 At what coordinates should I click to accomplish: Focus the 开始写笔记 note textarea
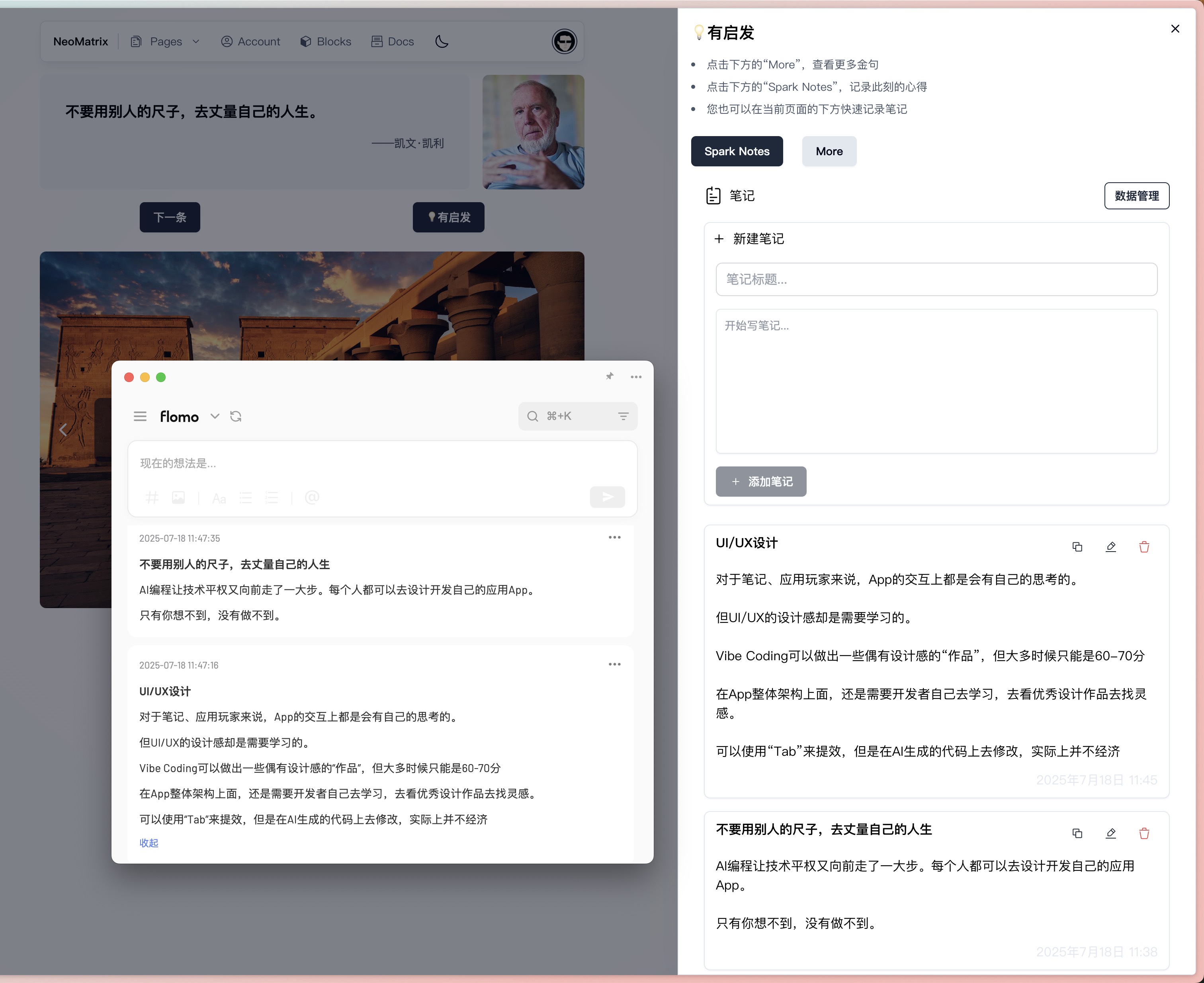click(936, 381)
